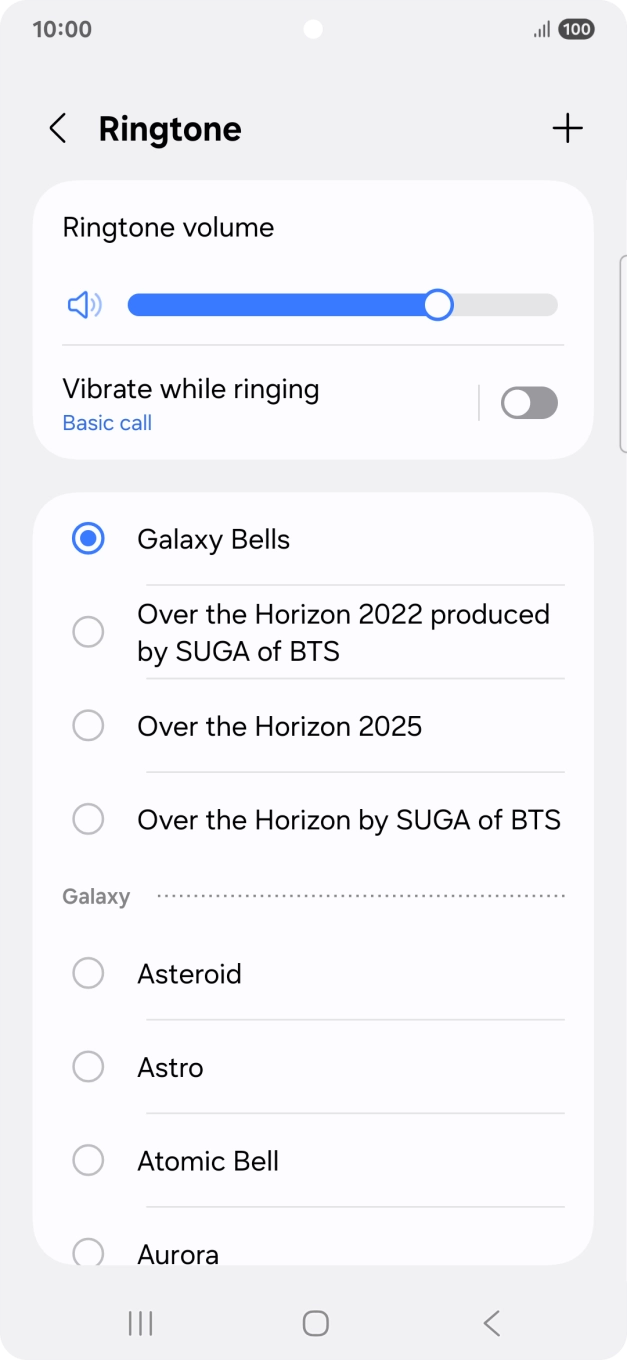Tap the Home button in the navigation bar

(313, 1322)
